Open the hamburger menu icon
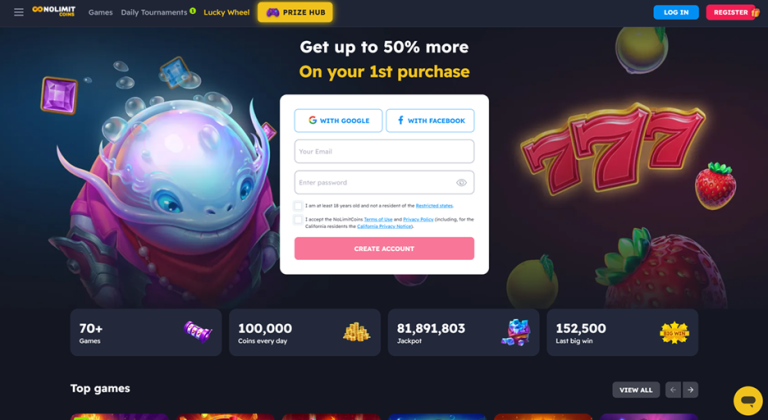This screenshot has width=768, height=420. click(x=19, y=12)
